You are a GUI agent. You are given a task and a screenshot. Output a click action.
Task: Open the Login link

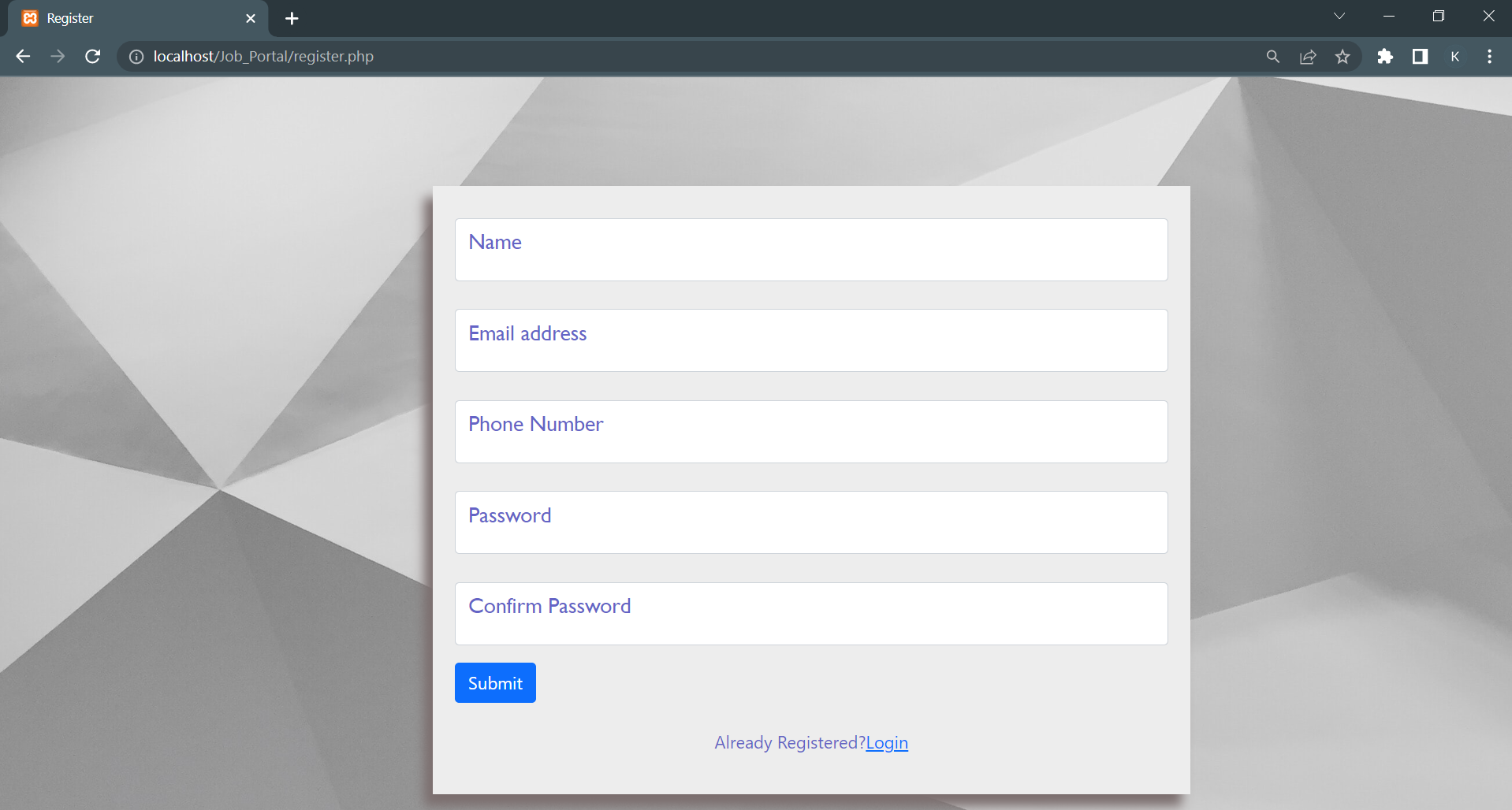[886, 742]
